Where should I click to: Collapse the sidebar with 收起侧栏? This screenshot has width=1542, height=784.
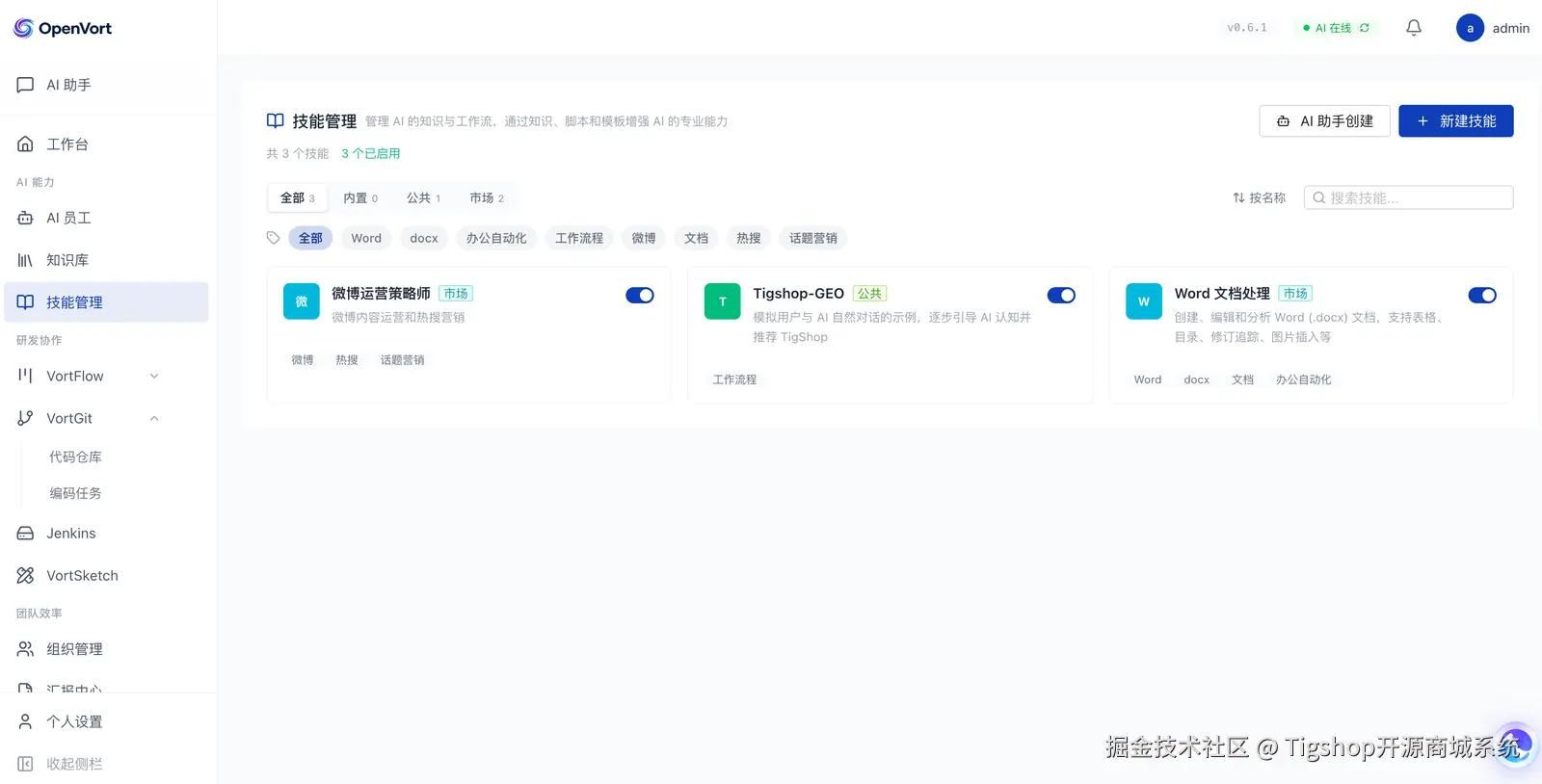pos(106,764)
